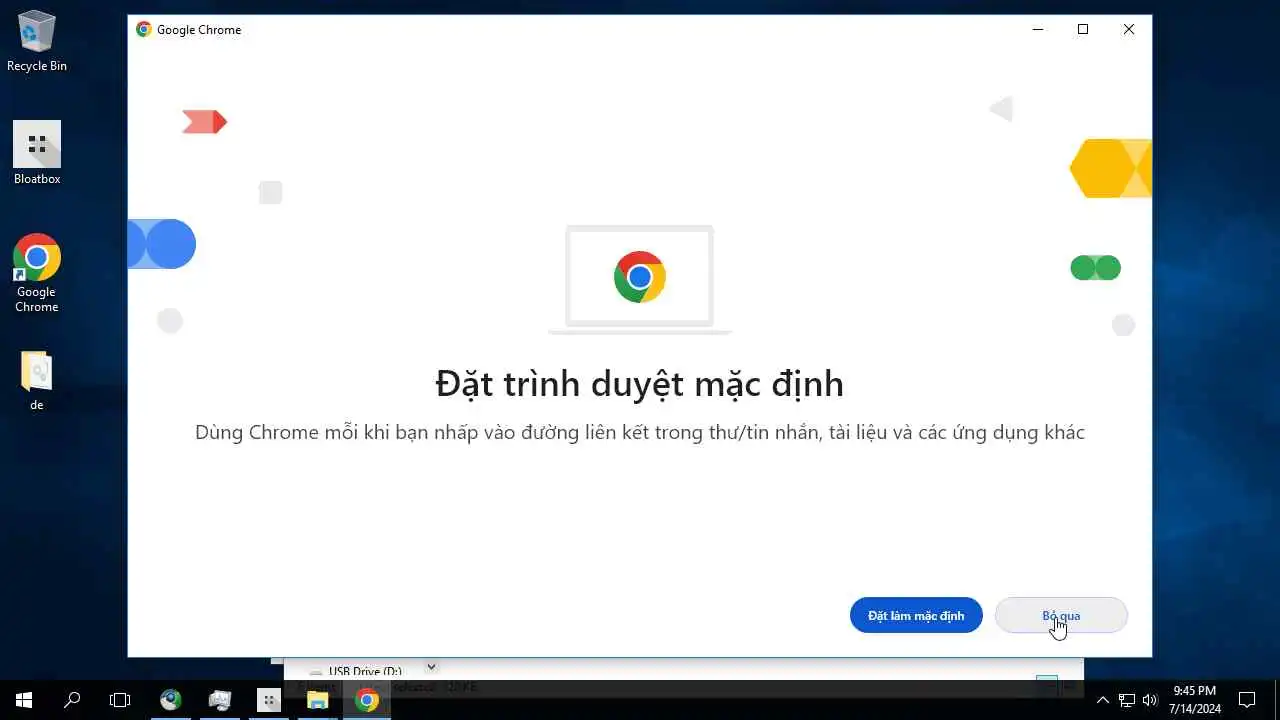Click the "Đặt làm mặc định" button
Screen dimensions: 1280x720
point(916,615)
